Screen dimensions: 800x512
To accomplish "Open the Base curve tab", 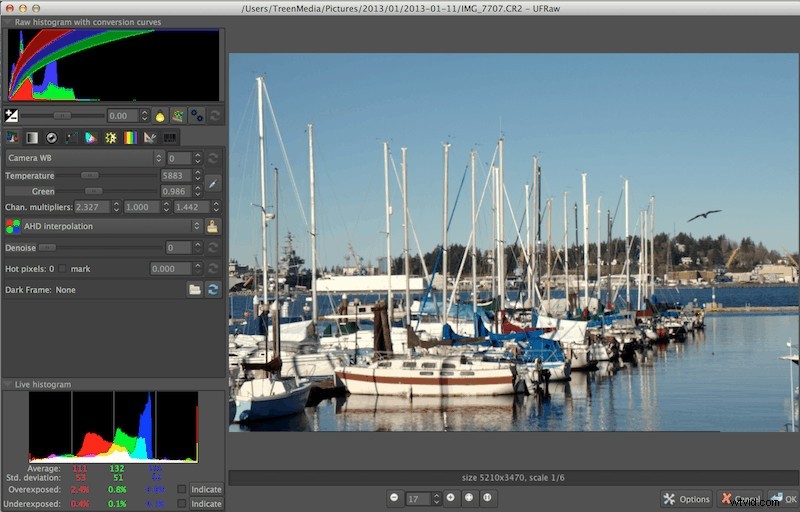I will pos(71,137).
